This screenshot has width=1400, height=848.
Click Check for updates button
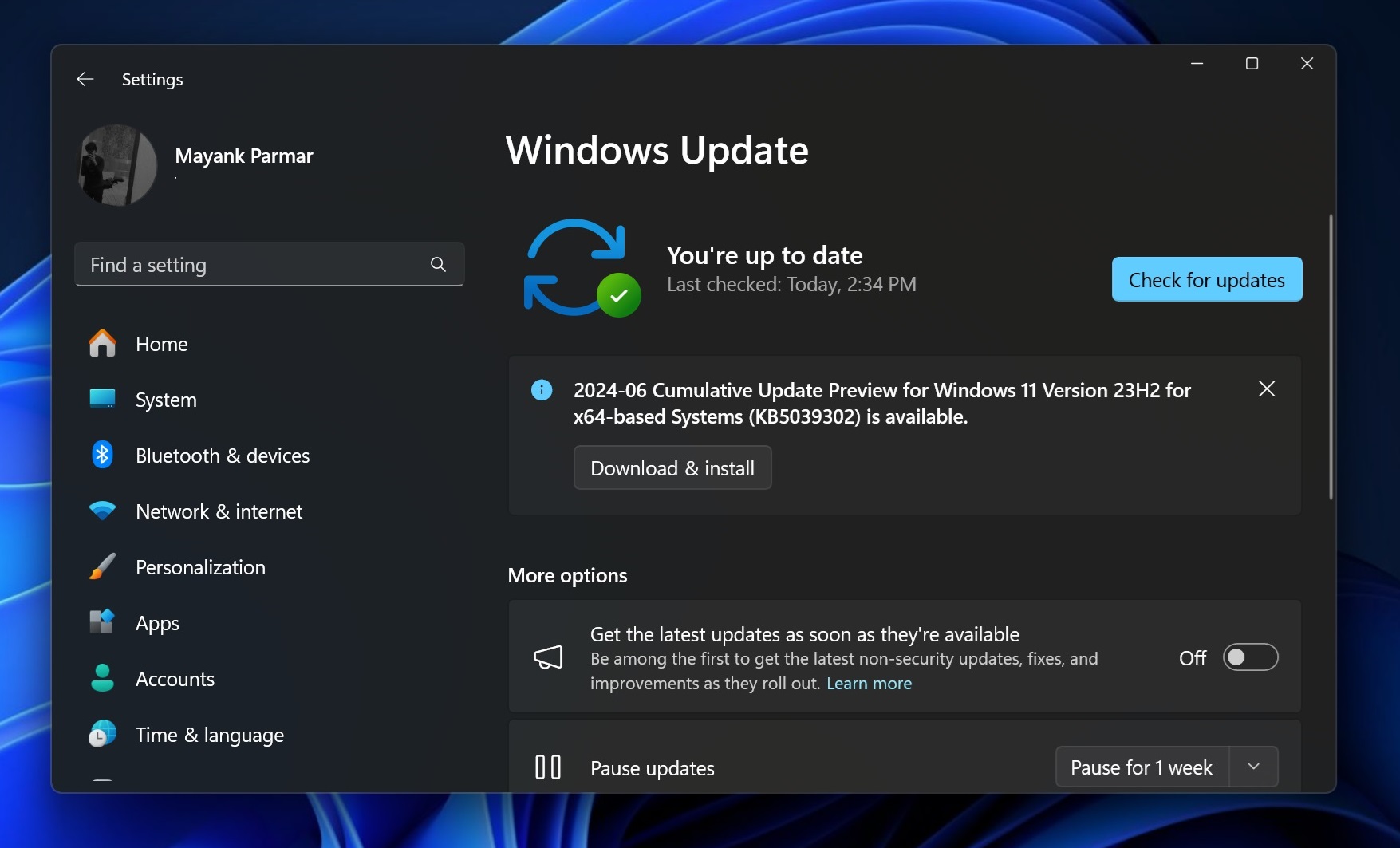click(1207, 279)
